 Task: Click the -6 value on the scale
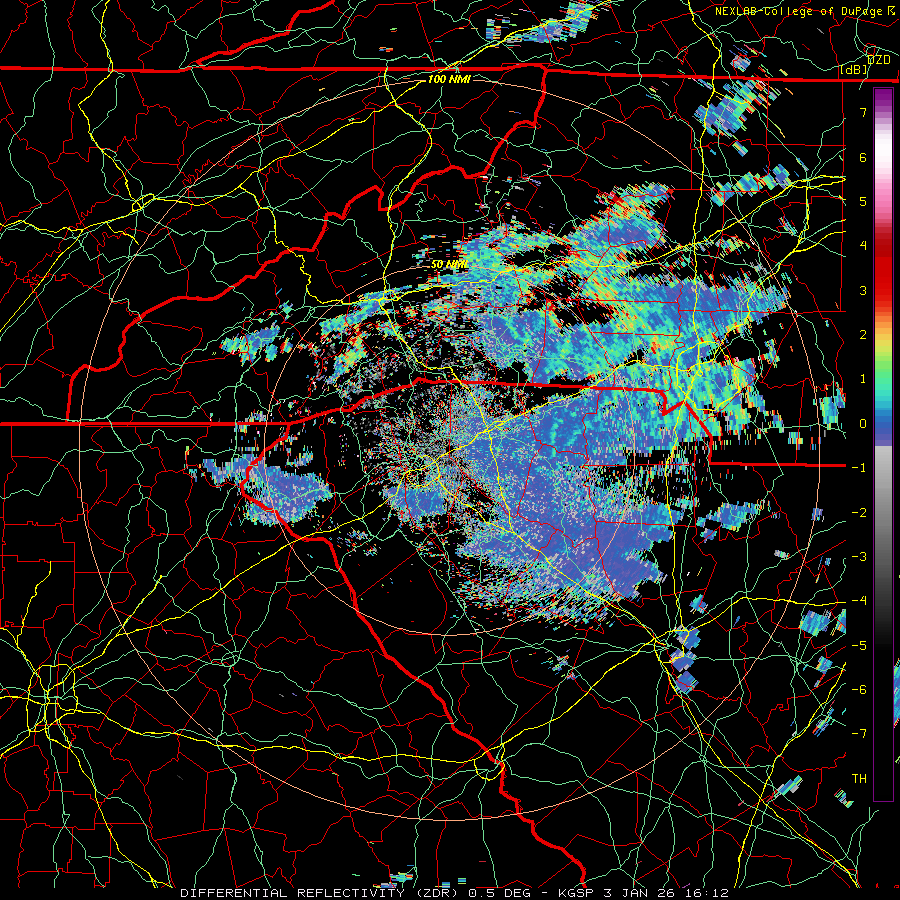tap(859, 690)
